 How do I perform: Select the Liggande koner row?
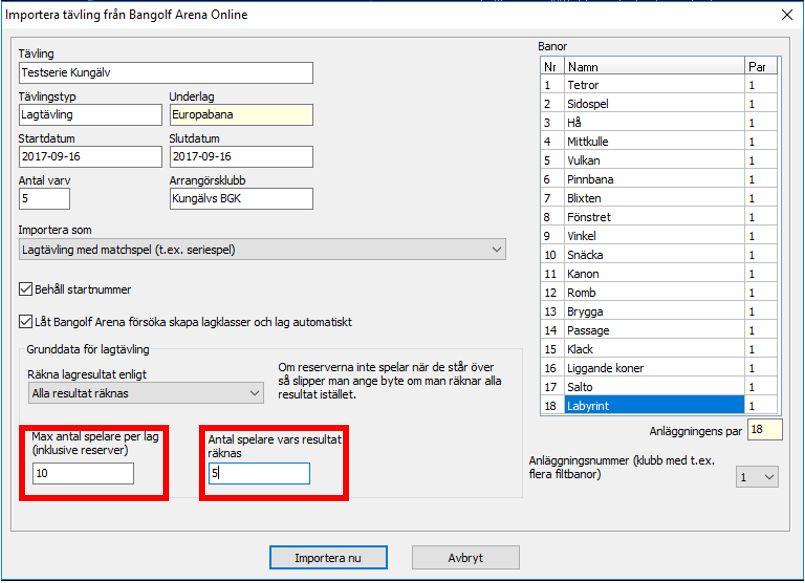tap(659, 368)
